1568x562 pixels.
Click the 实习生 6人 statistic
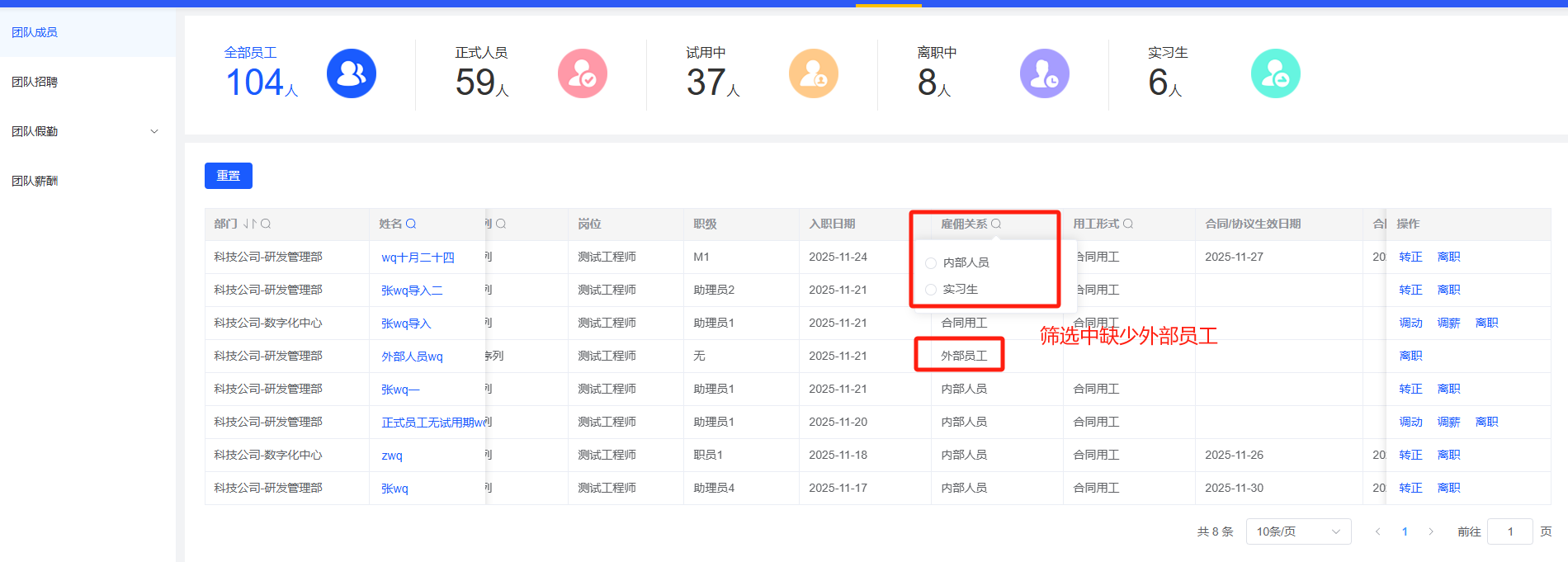click(1168, 73)
